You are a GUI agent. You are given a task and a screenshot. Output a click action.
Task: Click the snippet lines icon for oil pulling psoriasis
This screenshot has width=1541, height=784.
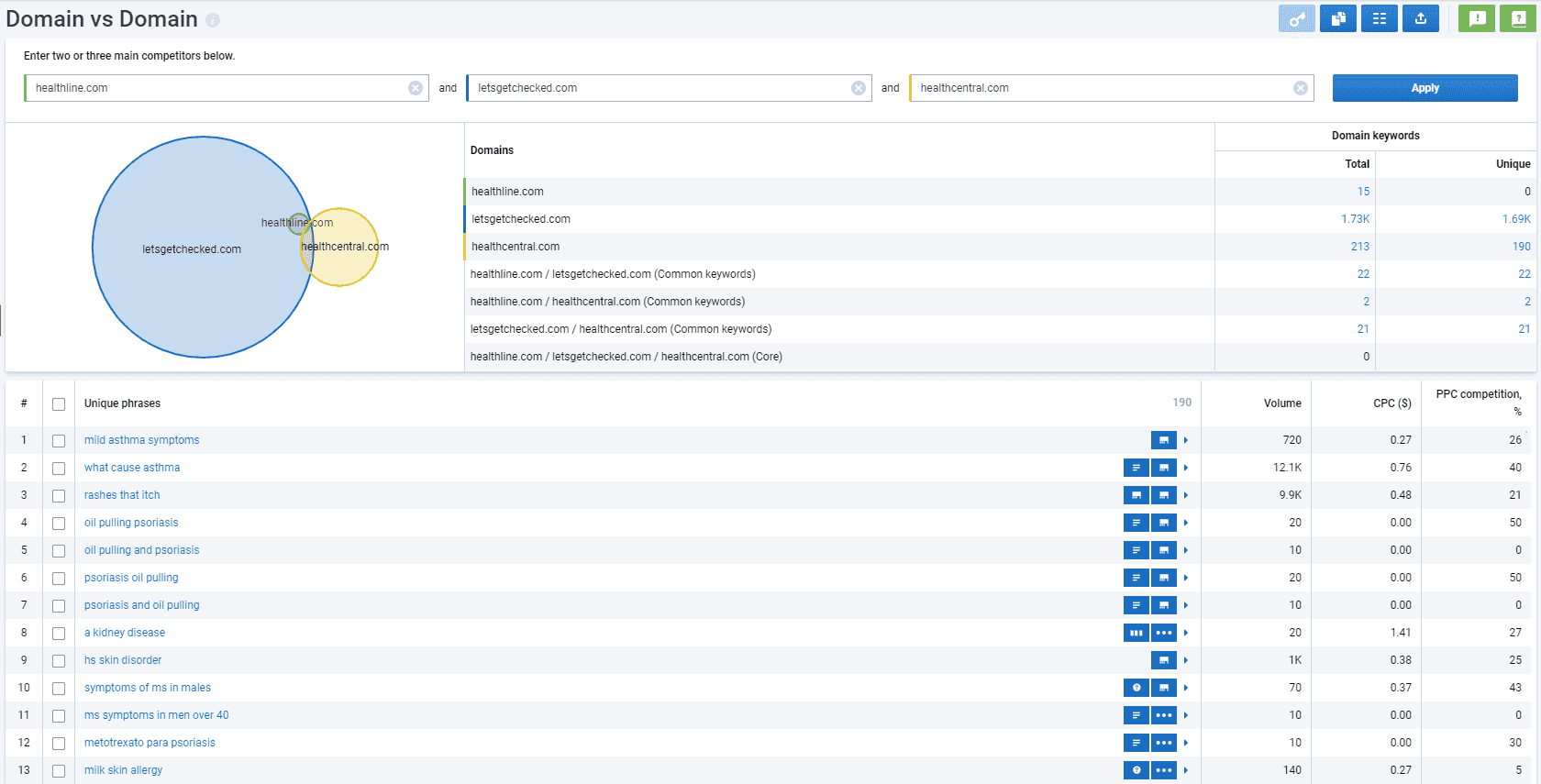1136,523
